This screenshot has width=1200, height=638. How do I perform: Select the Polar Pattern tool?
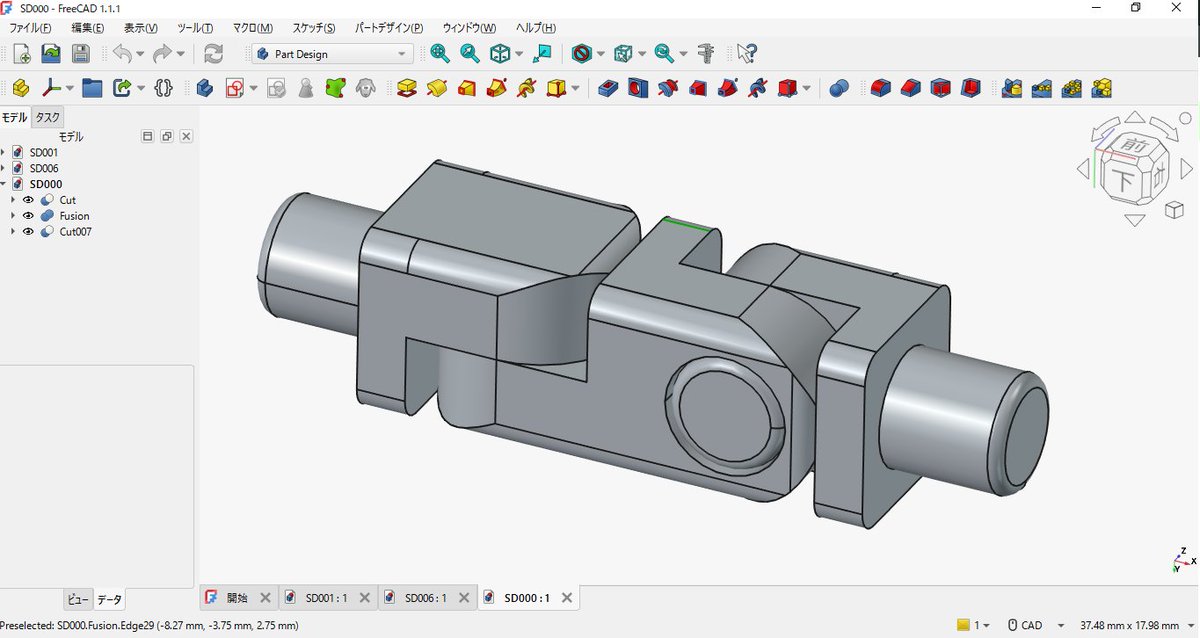pos(1072,88)
